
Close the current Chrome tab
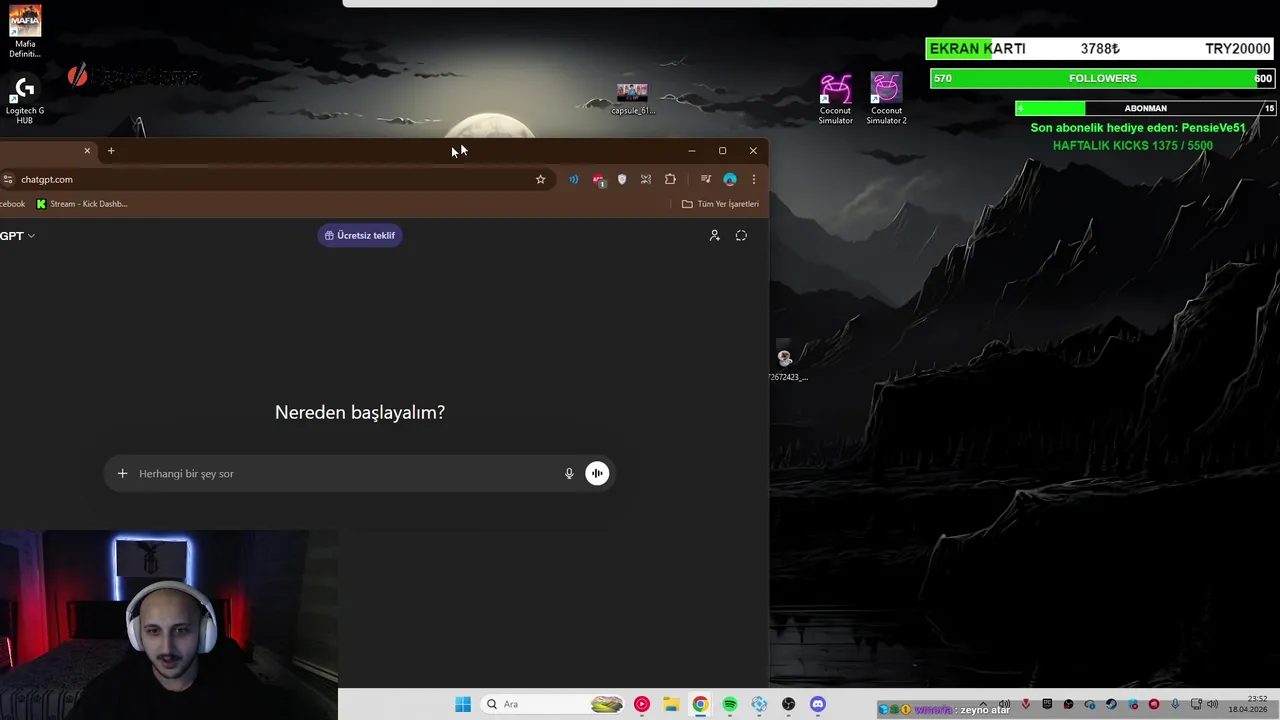point(87,151)
